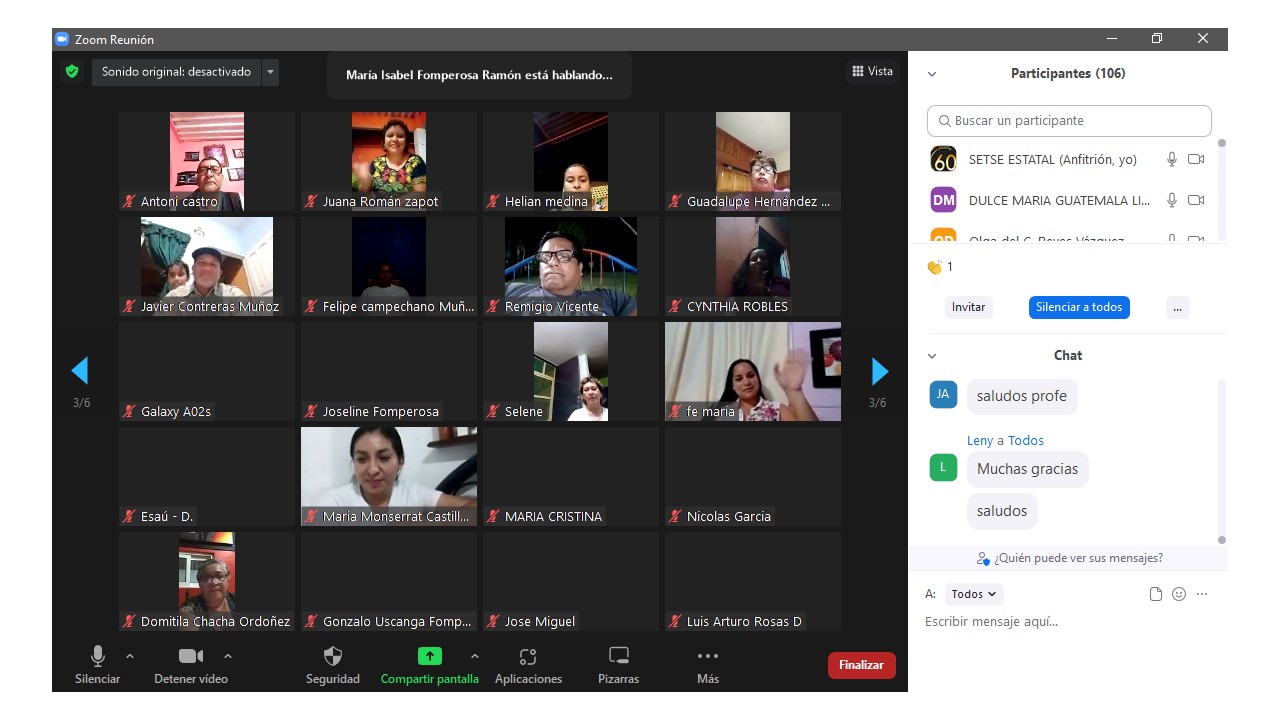Click Silenciar a todos button

[x=1079, y=307]
